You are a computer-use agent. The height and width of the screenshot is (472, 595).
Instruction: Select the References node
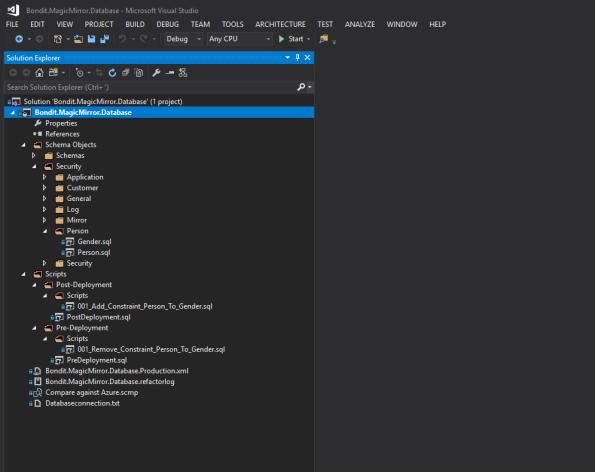62,134
